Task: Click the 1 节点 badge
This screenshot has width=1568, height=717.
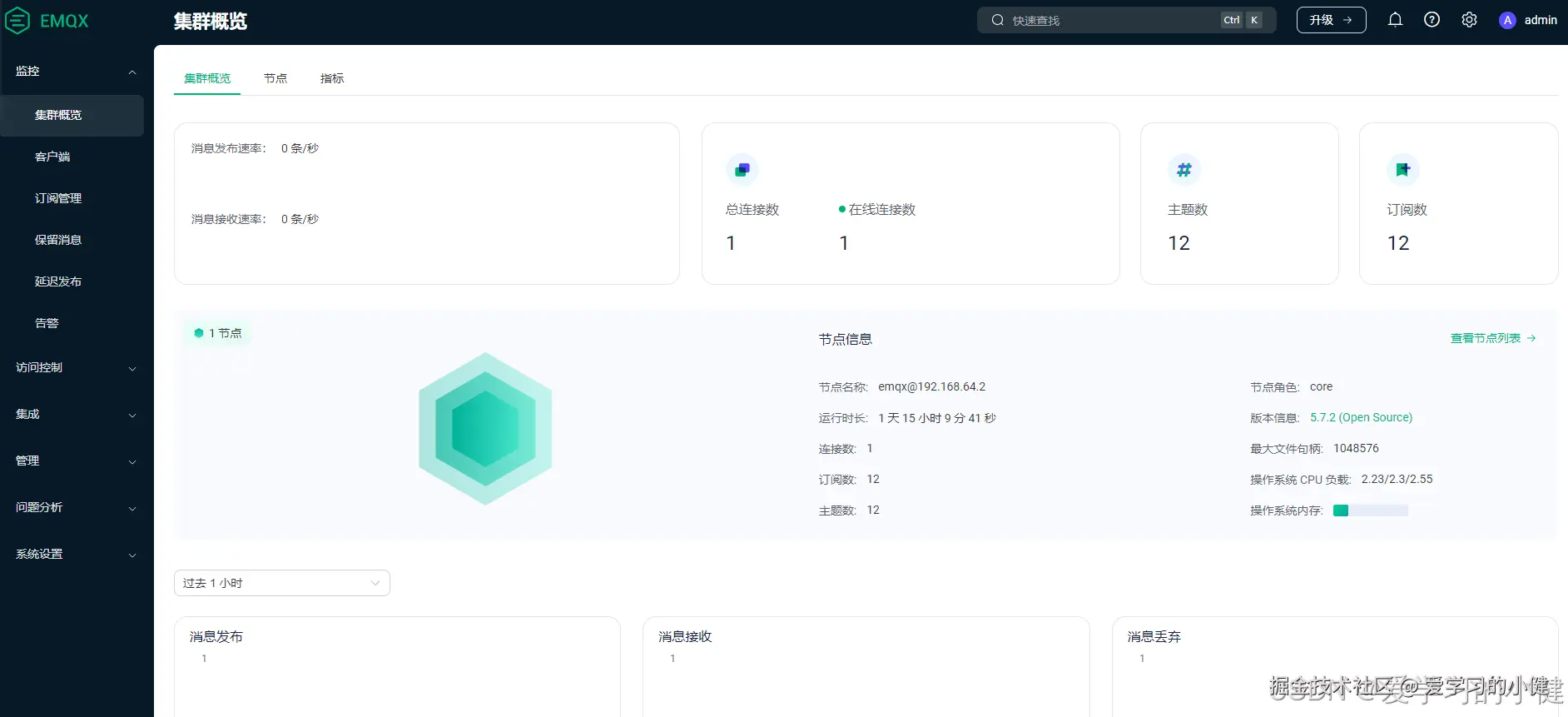Action: pos(217,333)
